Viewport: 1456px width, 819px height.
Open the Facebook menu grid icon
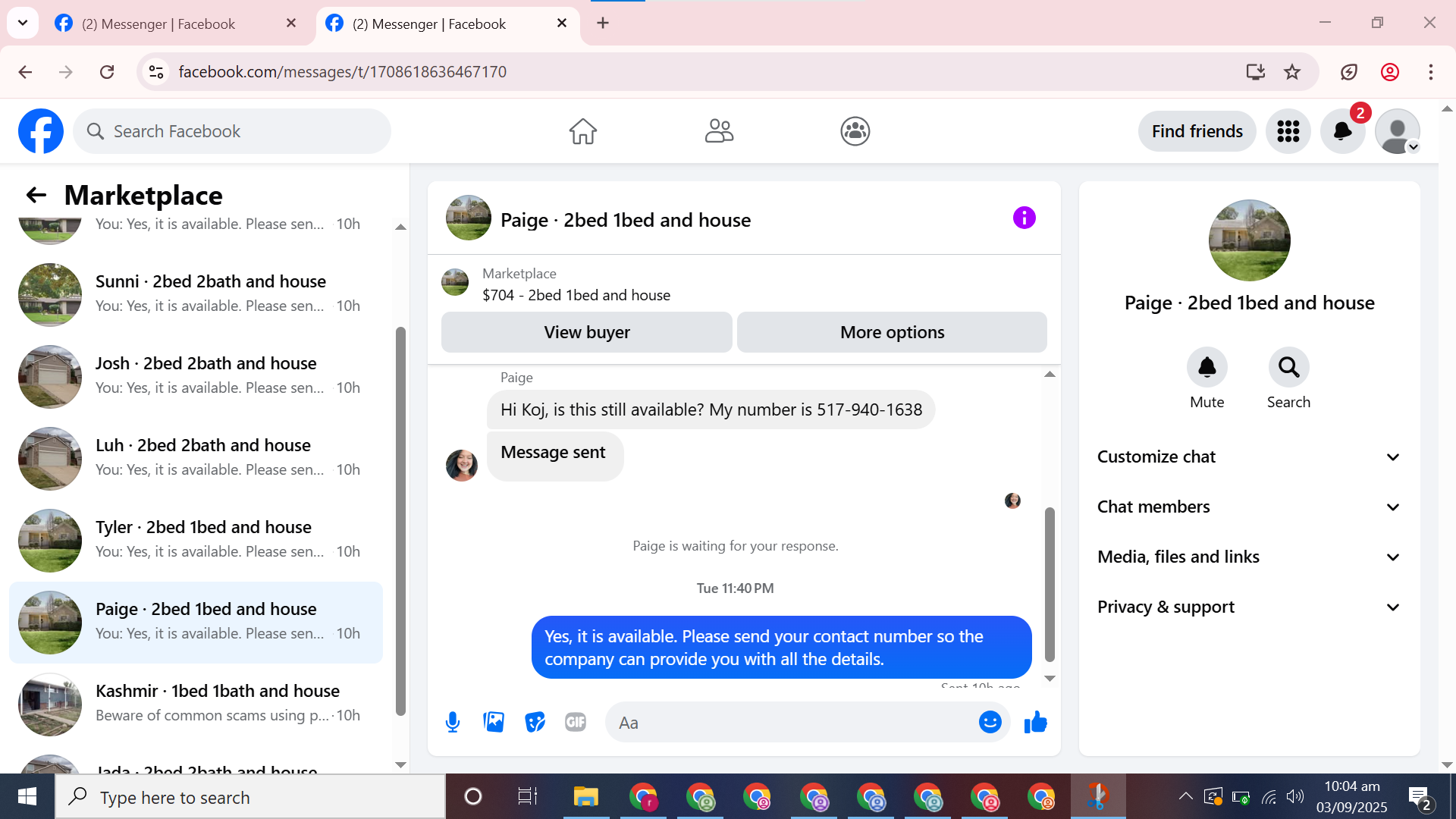click(1288, 131)
